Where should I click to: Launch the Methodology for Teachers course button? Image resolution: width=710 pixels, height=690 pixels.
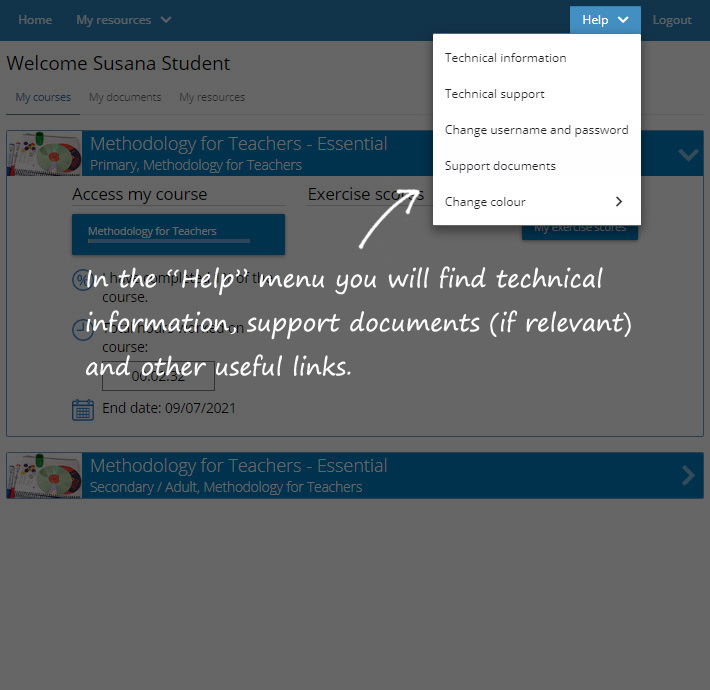point(178,233)
